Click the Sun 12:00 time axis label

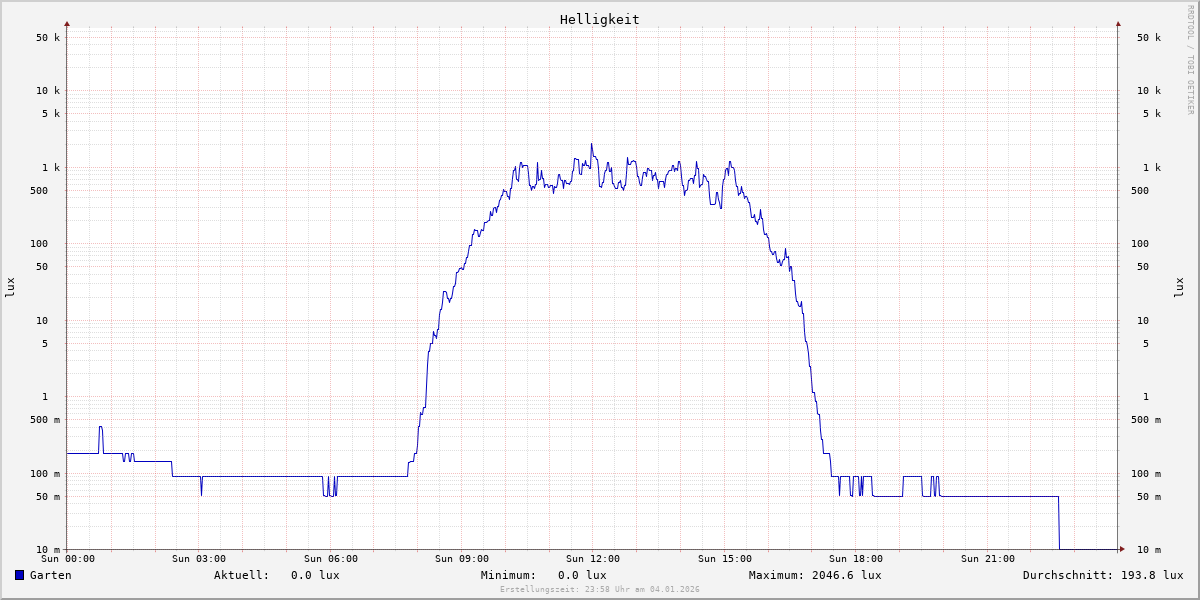(x=593, y=559)
